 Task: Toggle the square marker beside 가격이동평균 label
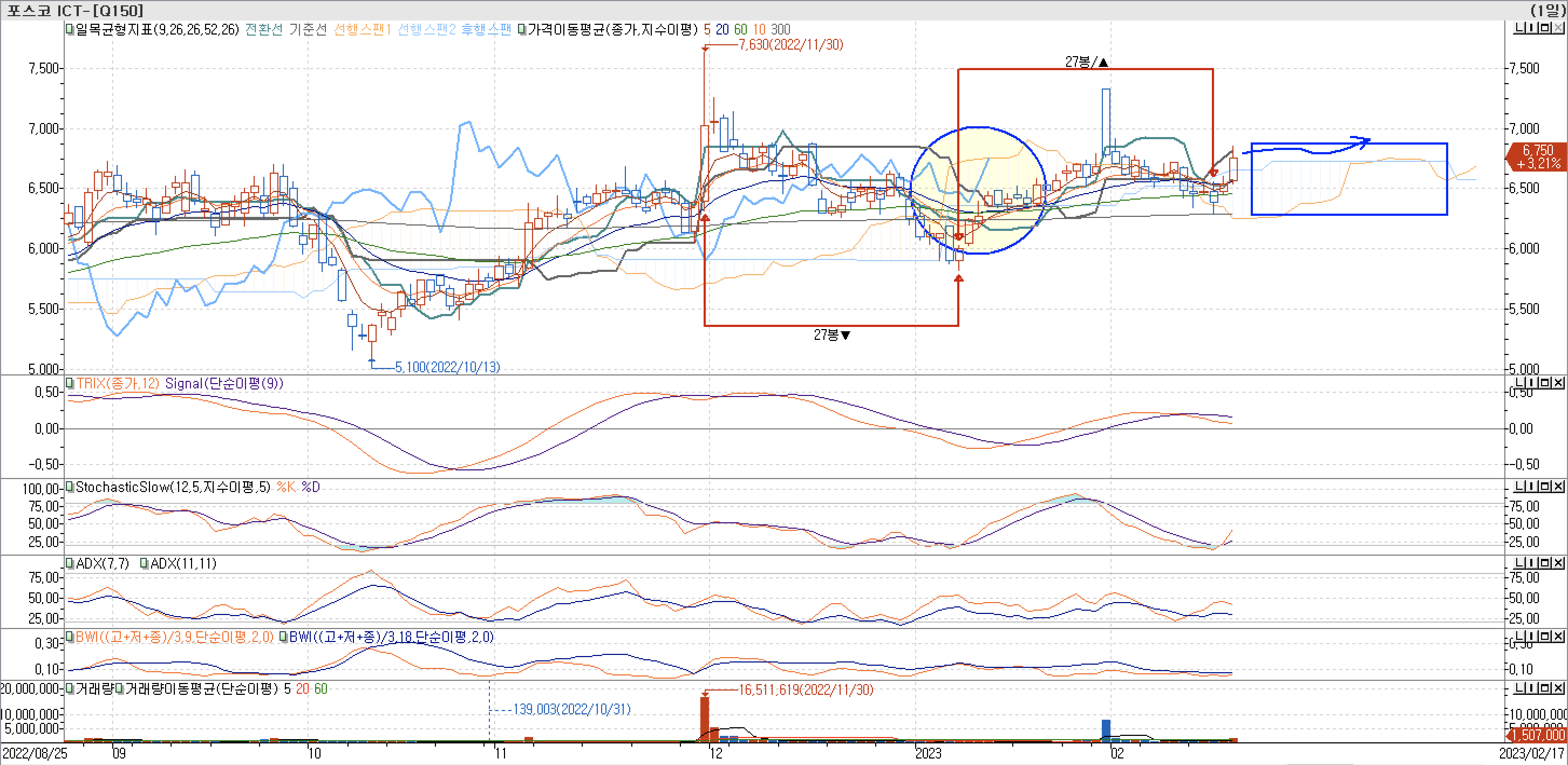click(522, 29)
